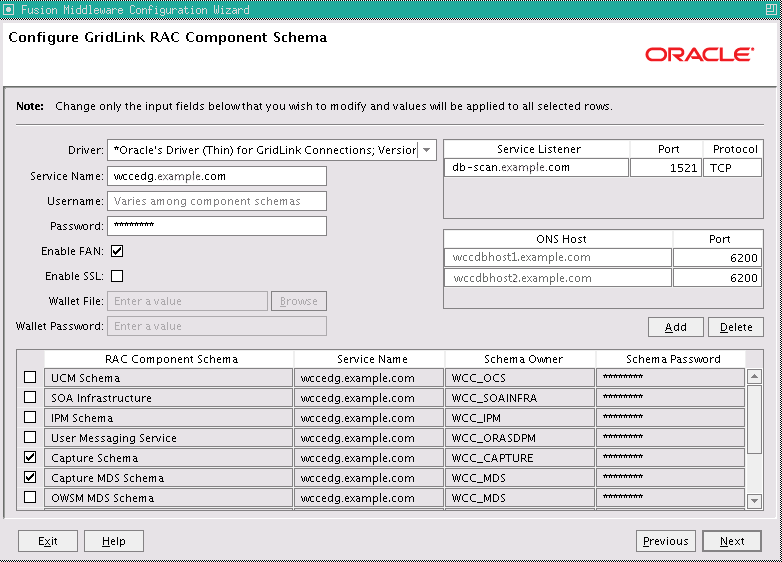Click the User Messaging Service name cell
782x562 pixels.
tap(169, 438)
